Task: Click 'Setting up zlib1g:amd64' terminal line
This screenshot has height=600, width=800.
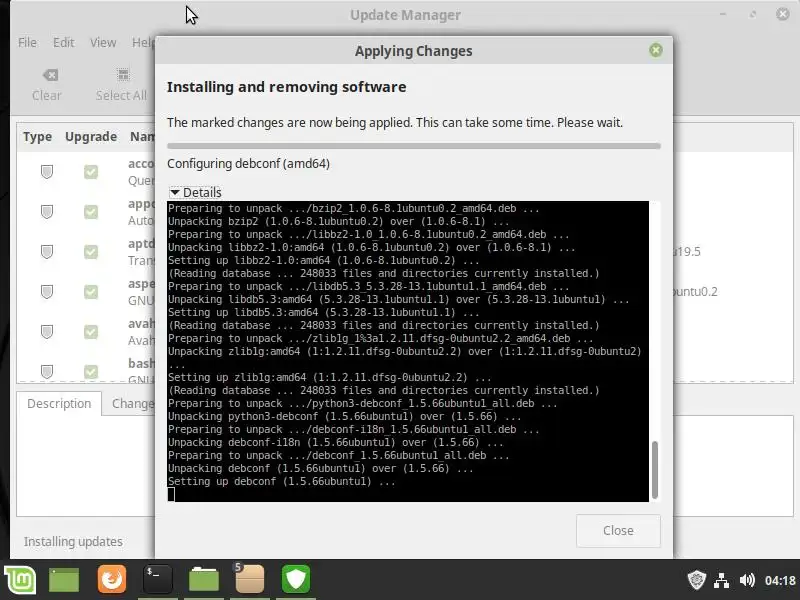Action: 330,378
